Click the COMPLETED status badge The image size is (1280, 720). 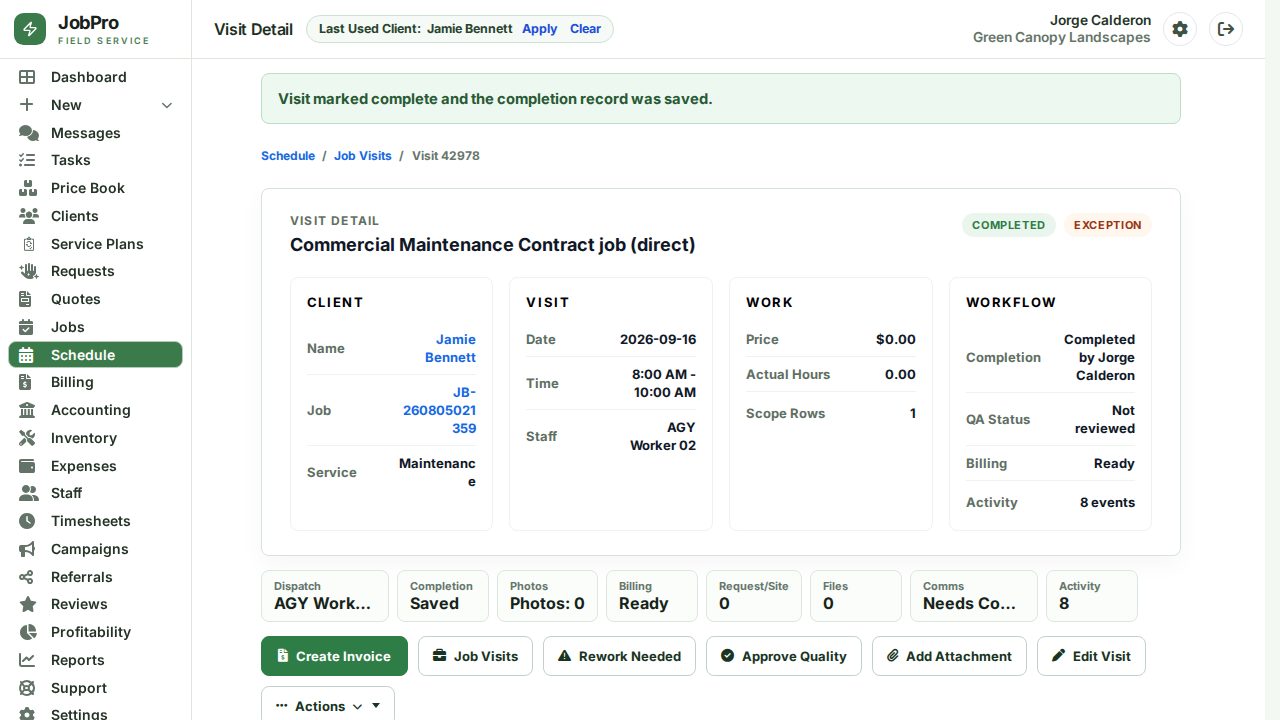coord(1008,225)
